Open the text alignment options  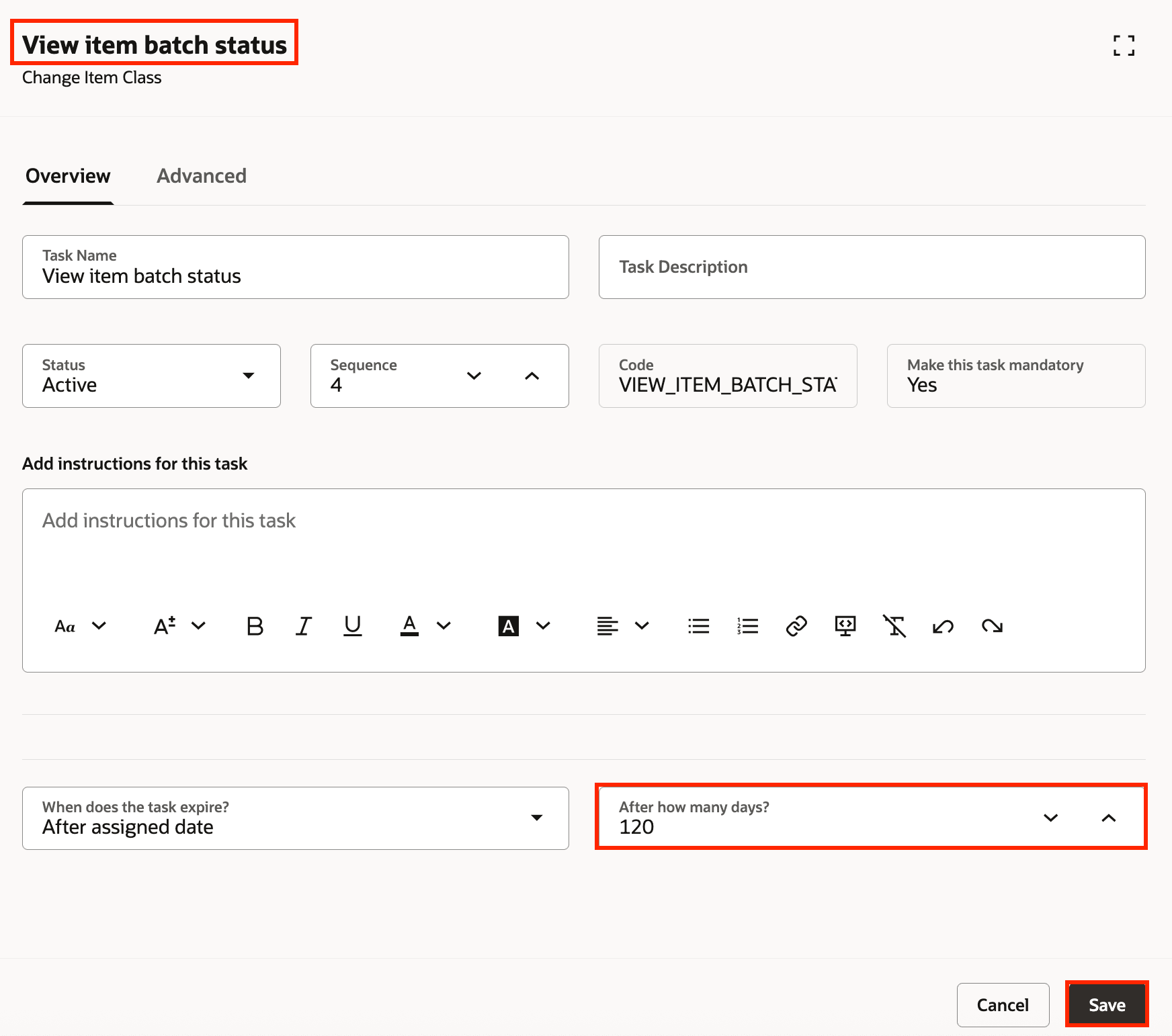tap(642, 625)
